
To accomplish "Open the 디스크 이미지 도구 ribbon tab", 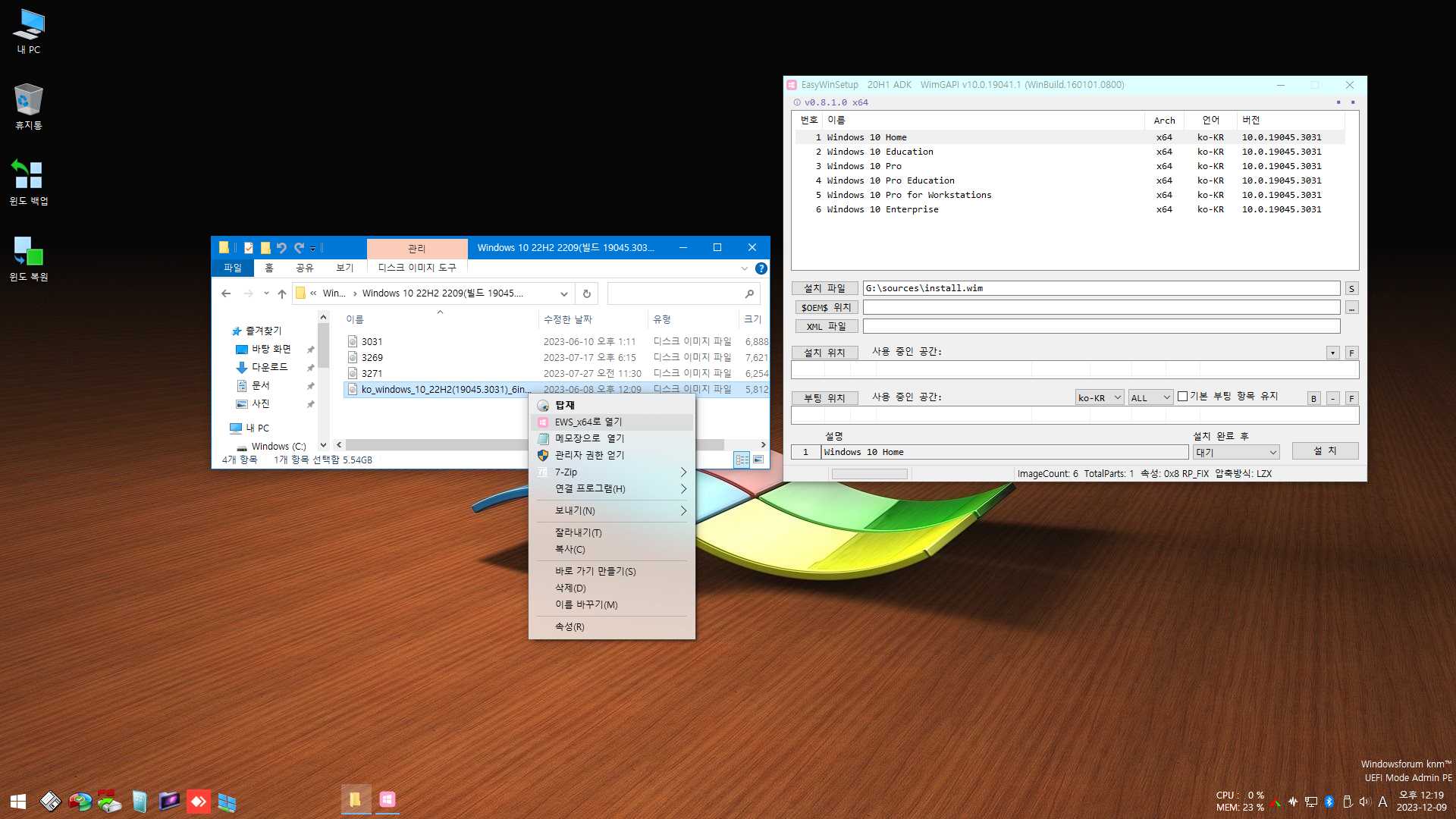I will pos(417,268).
